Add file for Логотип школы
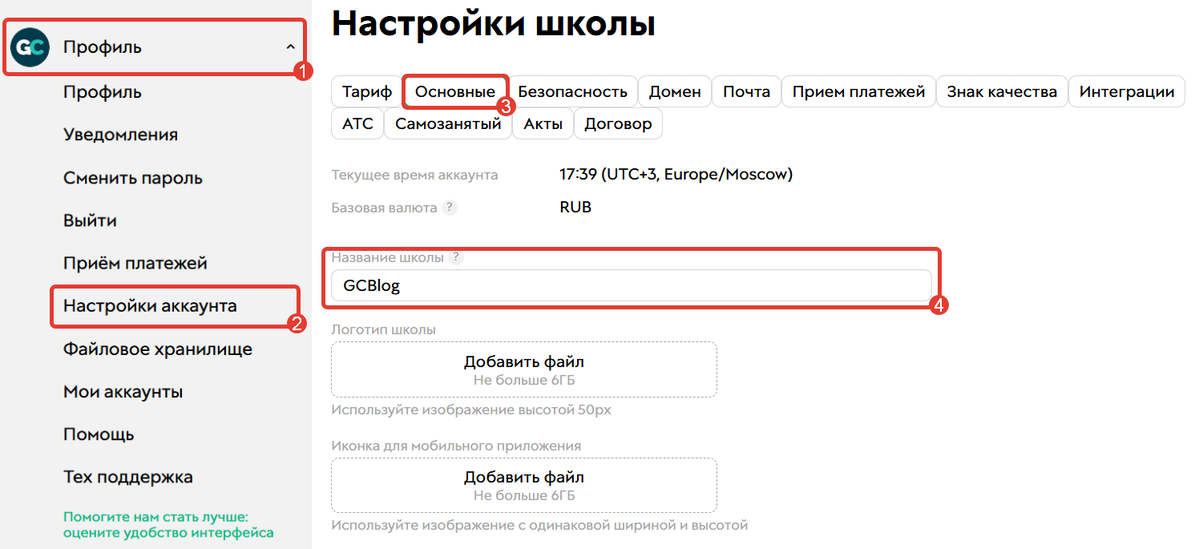 click(524, 369)
